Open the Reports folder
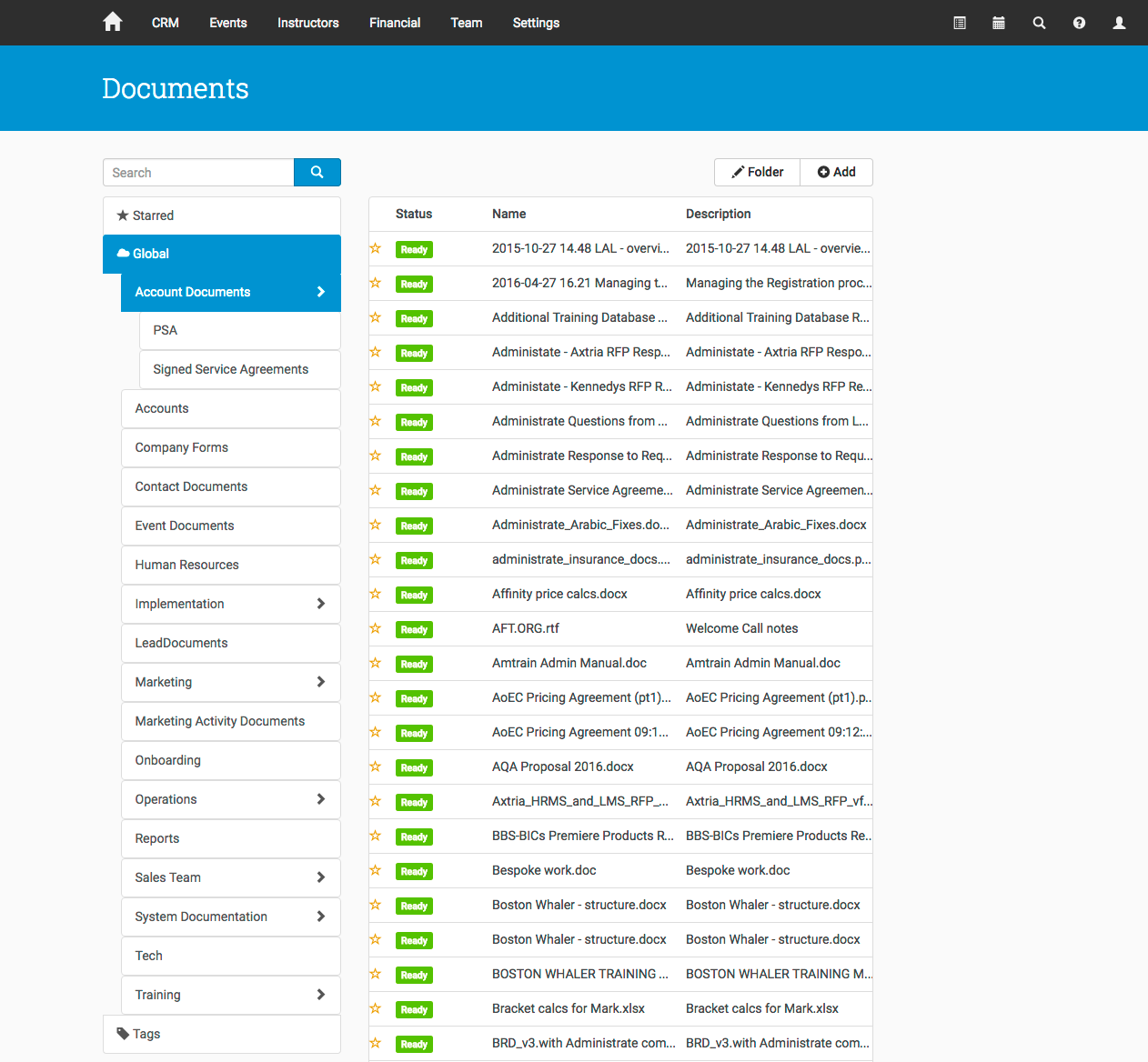Viewport: 1148px width, 1062px height. (231, 838)
